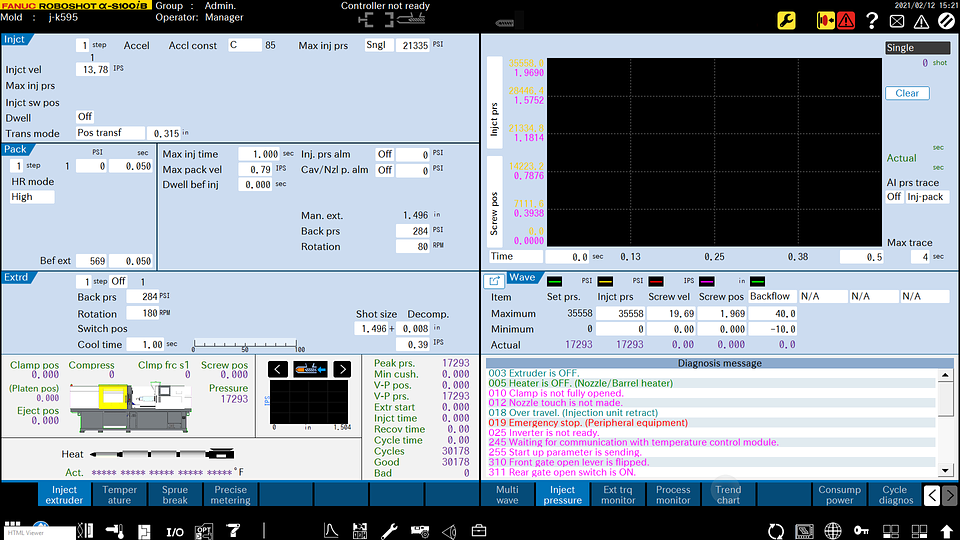Open first N/A wave item selector
The image size is (960, 540).
coord(823,296)
